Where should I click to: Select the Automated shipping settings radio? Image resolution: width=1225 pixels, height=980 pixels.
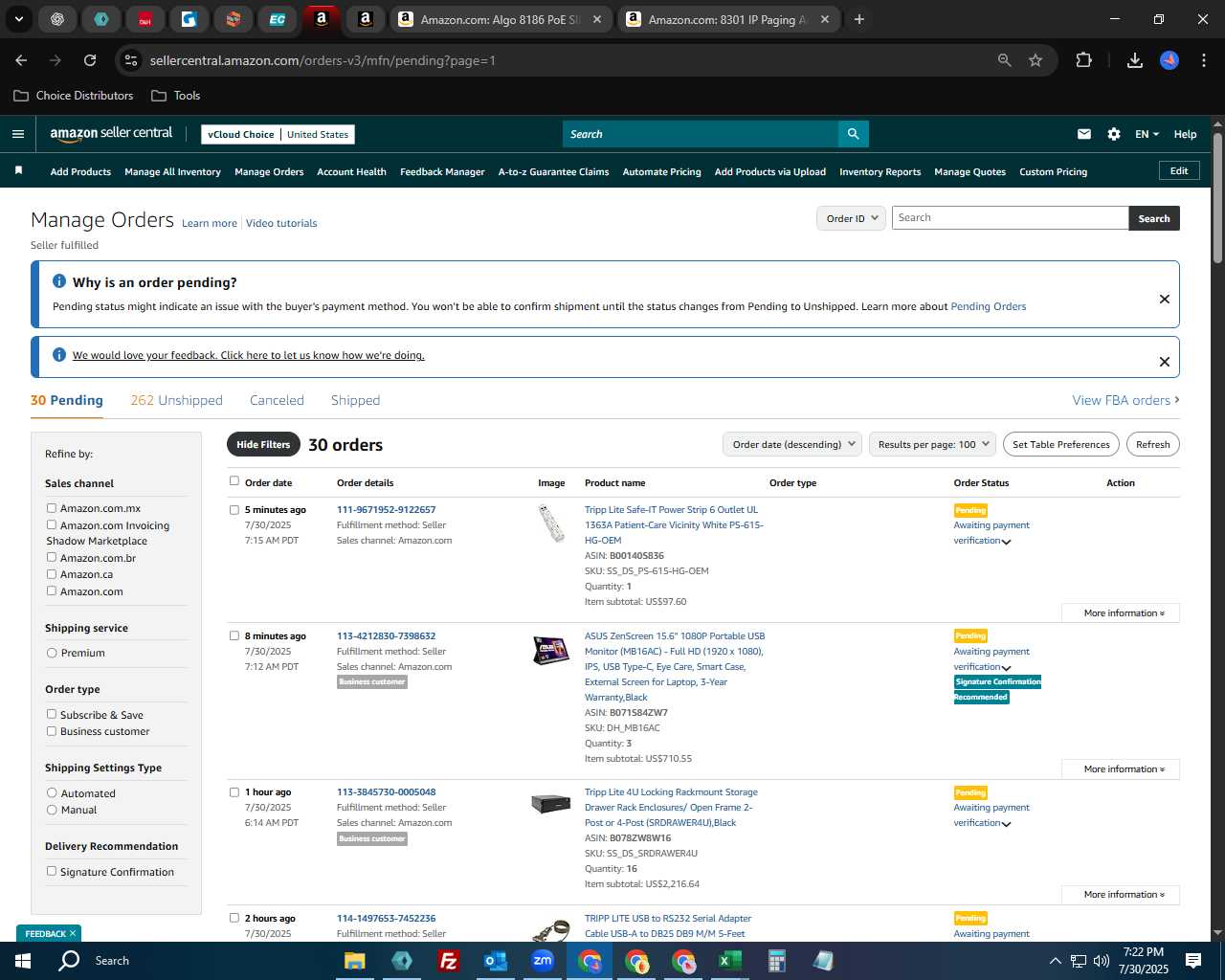pyautogui.click(x=52, y=792)
